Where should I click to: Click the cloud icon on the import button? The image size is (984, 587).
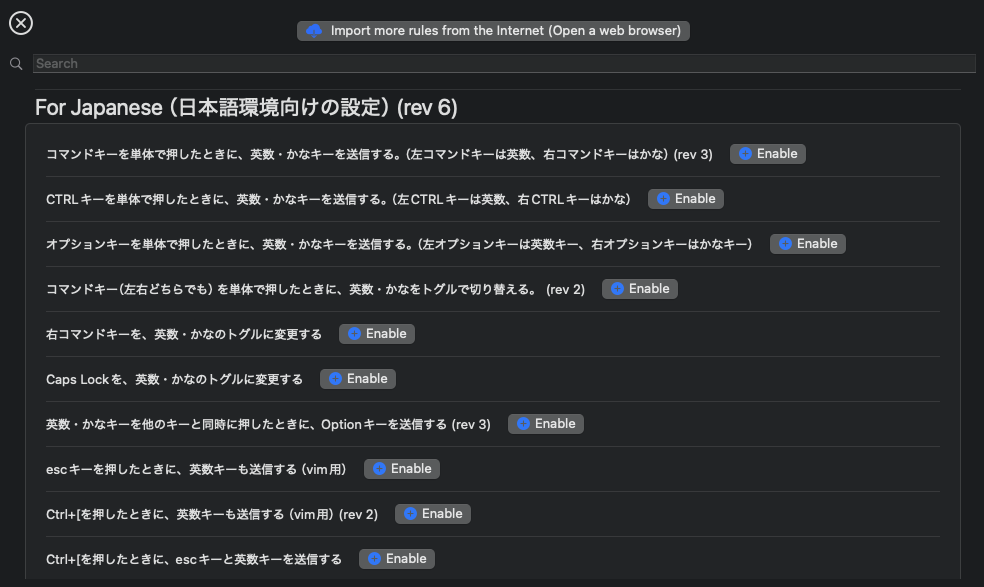[313, 30]
